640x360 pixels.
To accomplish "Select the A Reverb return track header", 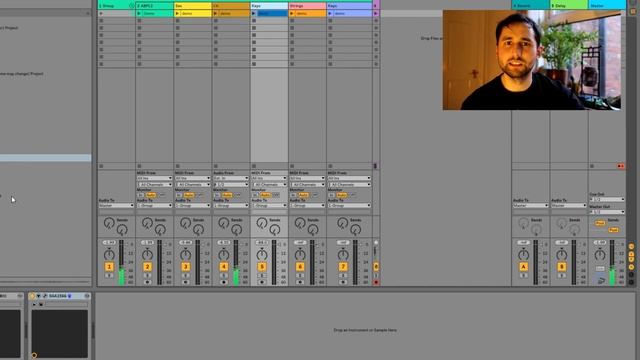I will (x=531, y=6).
